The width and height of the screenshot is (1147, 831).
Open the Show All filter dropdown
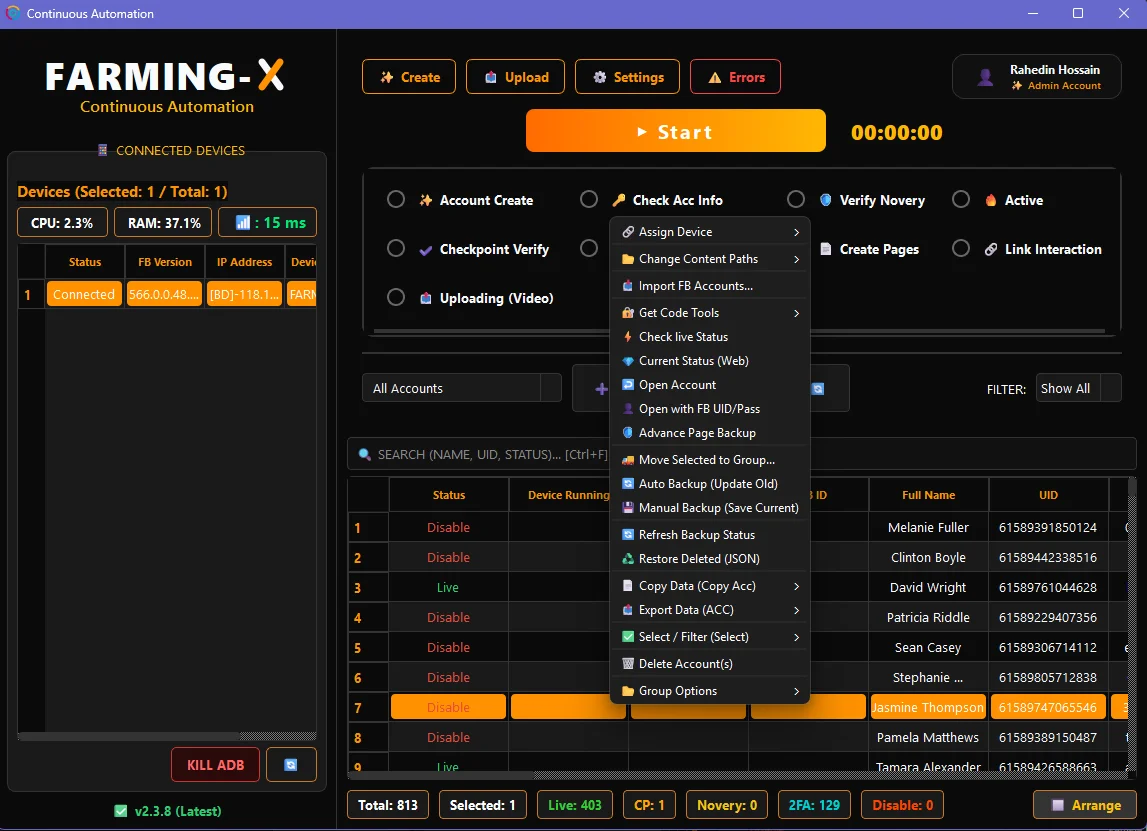tap(1078, 388)
